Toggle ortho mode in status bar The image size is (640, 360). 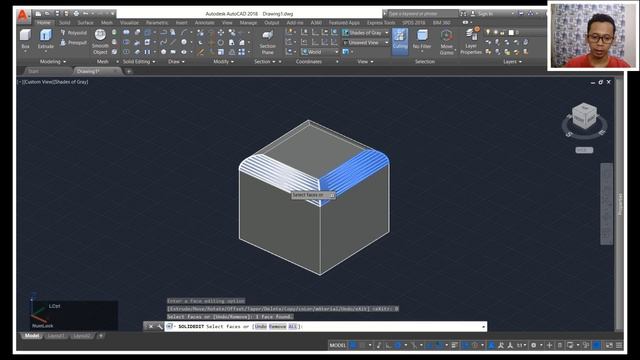tap(388, 345)
